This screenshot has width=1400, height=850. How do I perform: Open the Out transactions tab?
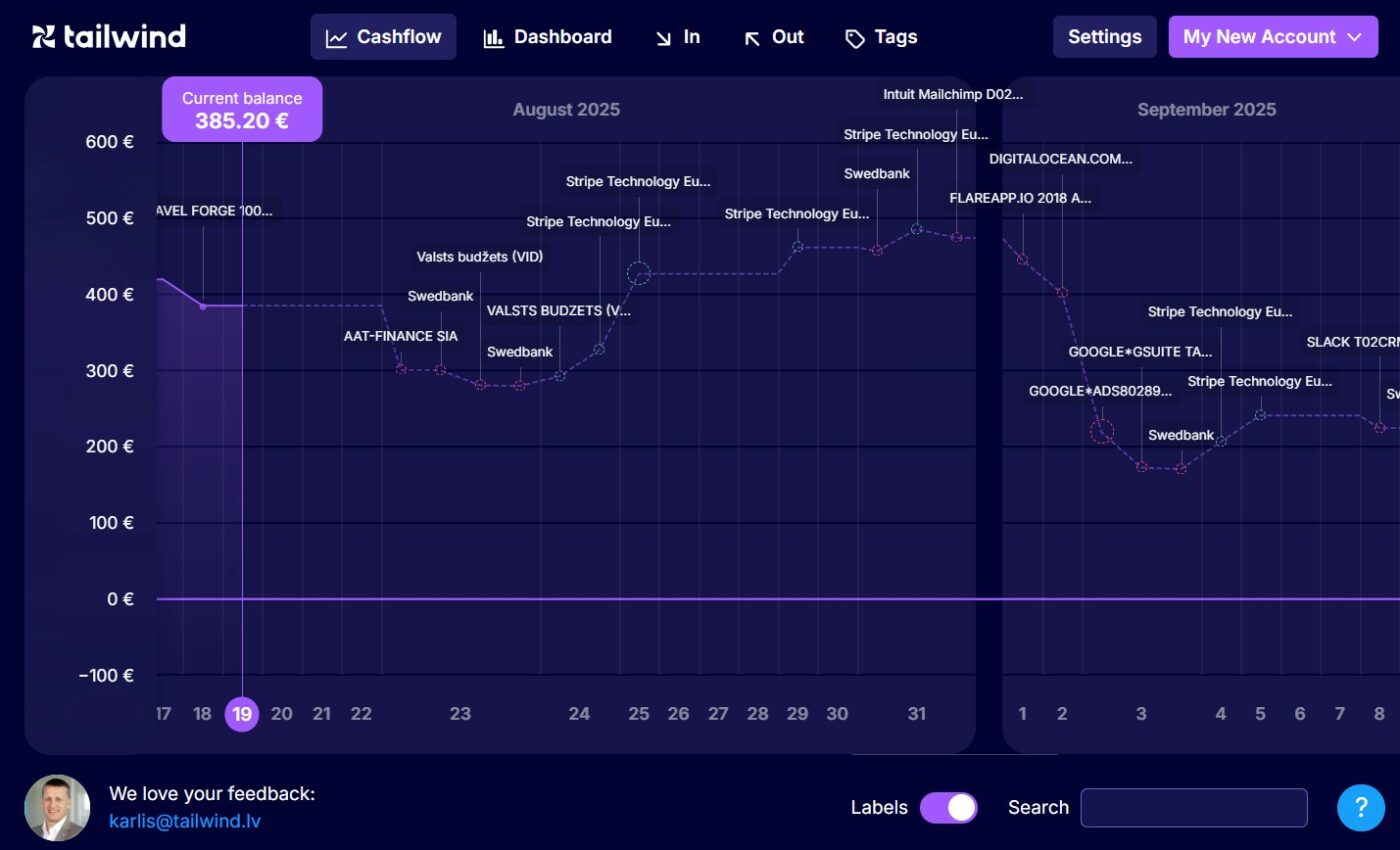[x=773, y=37]
